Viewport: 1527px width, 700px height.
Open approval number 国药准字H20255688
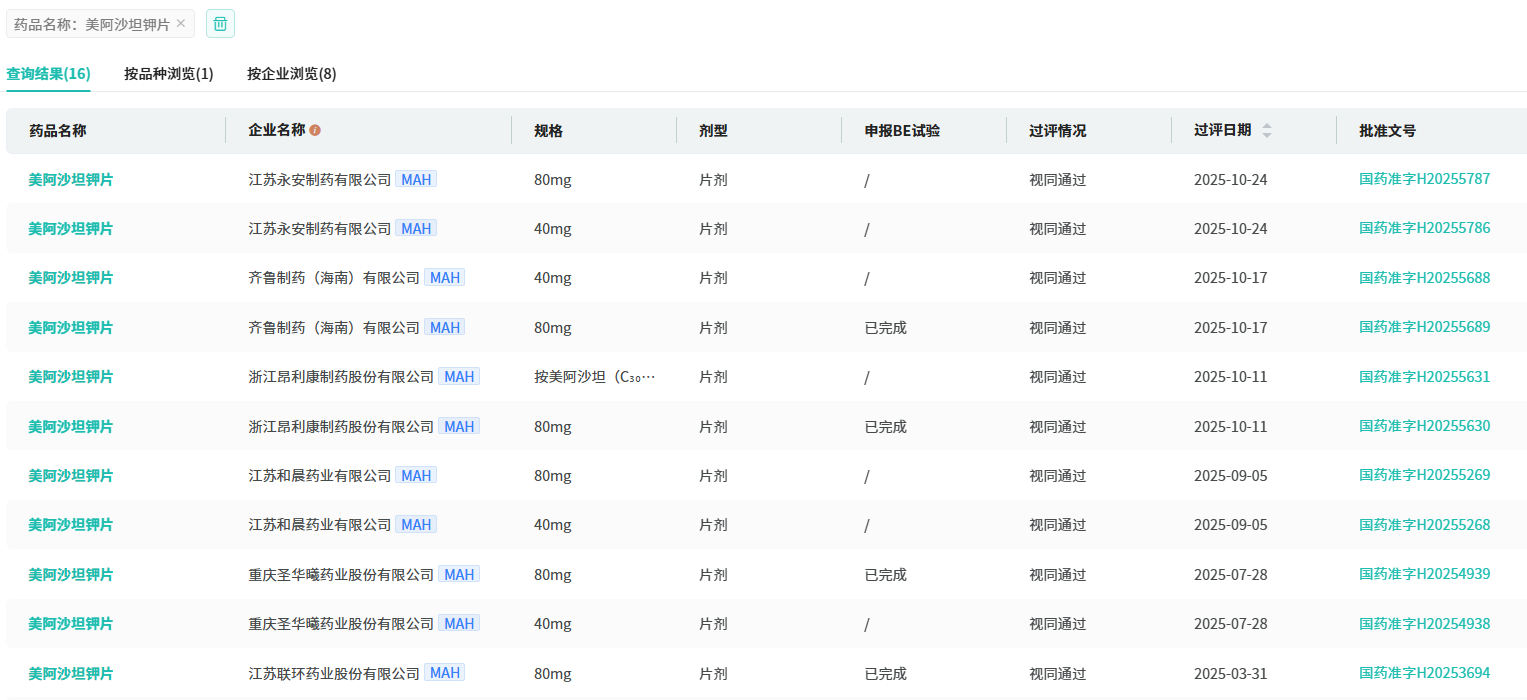tap(1424, 278)
